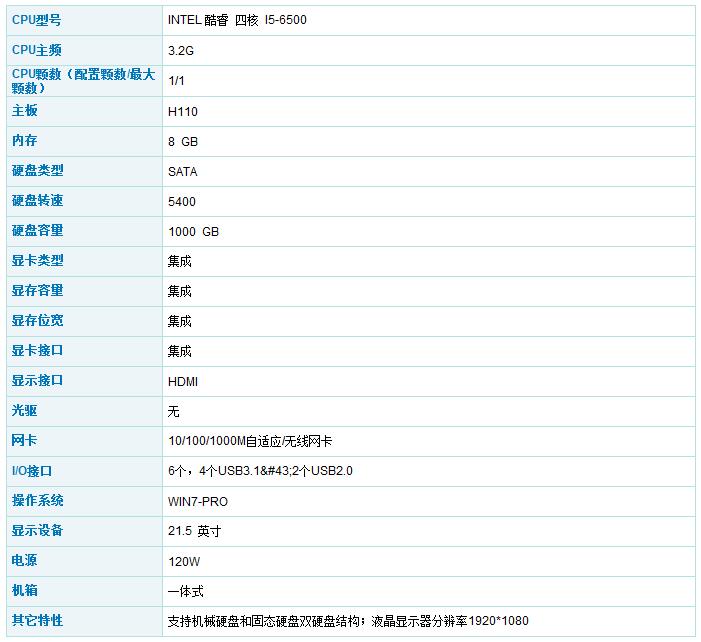Viewport: 701px width, 642px height.
Task: Click the HDMI display interface value
Action: tap(183, 382)
